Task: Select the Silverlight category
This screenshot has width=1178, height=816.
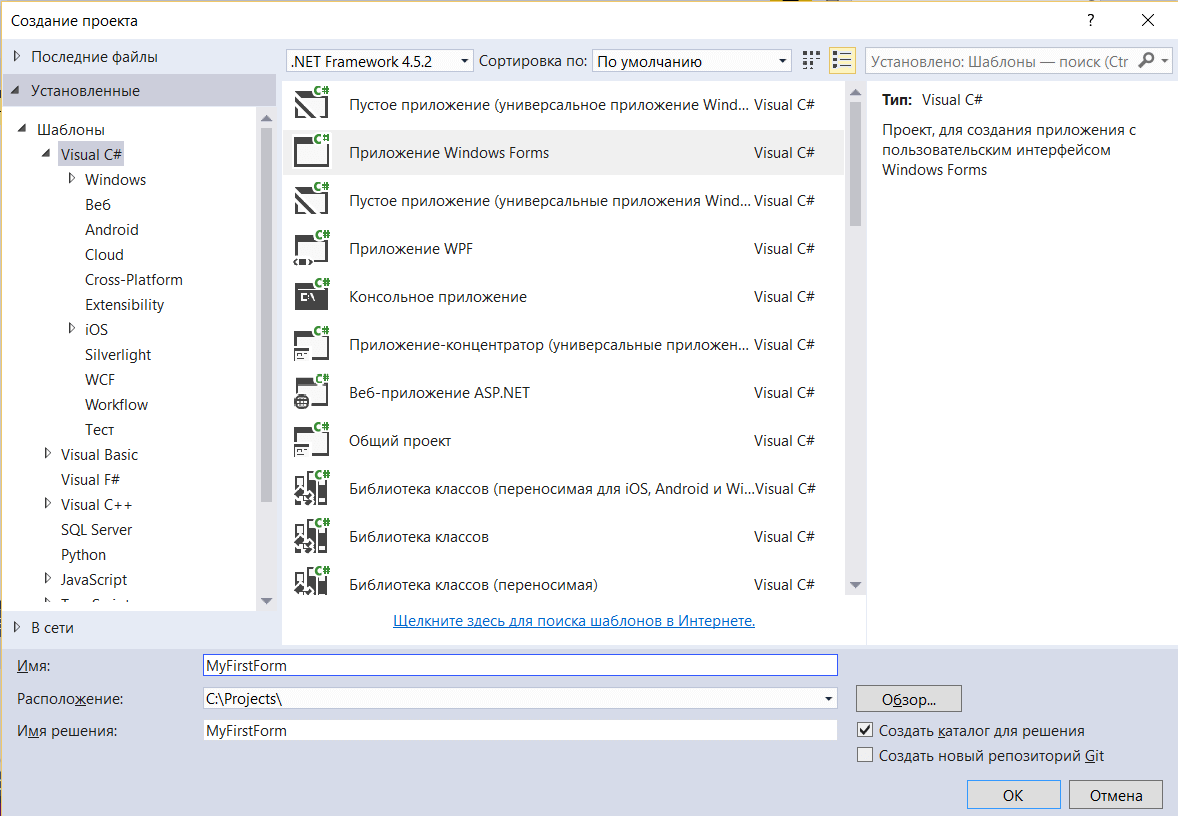Action: (118, 354)
